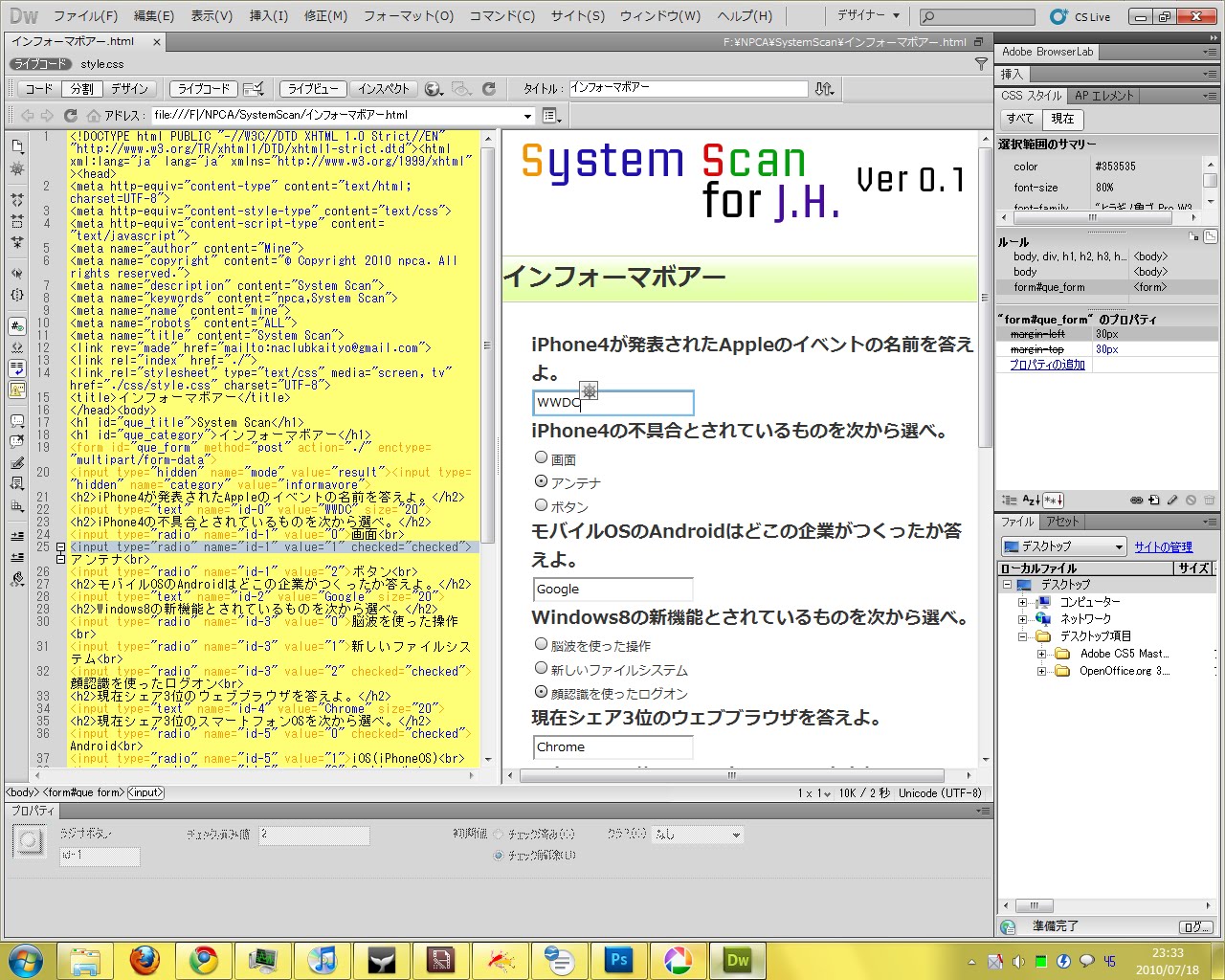Viewport: 1225px width, 980px height.
Task: Click the attach style sheet link icon
Action: coord(1136,500)
